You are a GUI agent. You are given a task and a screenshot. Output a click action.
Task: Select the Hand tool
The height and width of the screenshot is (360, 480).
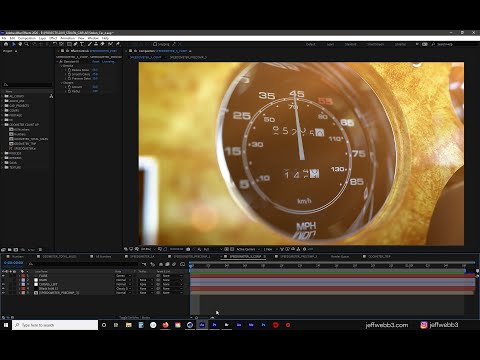pyautogui.click(x=20, y=44)
